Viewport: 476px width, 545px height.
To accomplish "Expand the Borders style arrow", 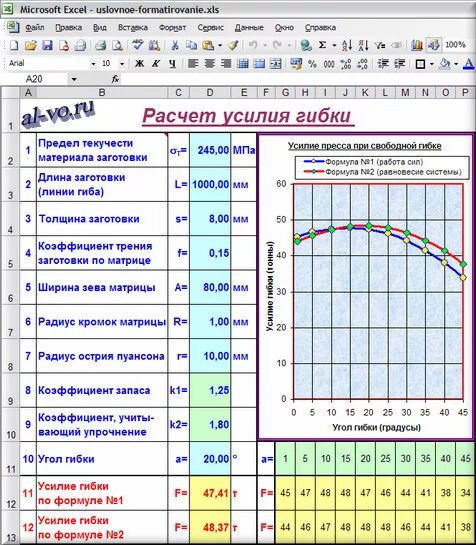I will [x=431, y=64].
